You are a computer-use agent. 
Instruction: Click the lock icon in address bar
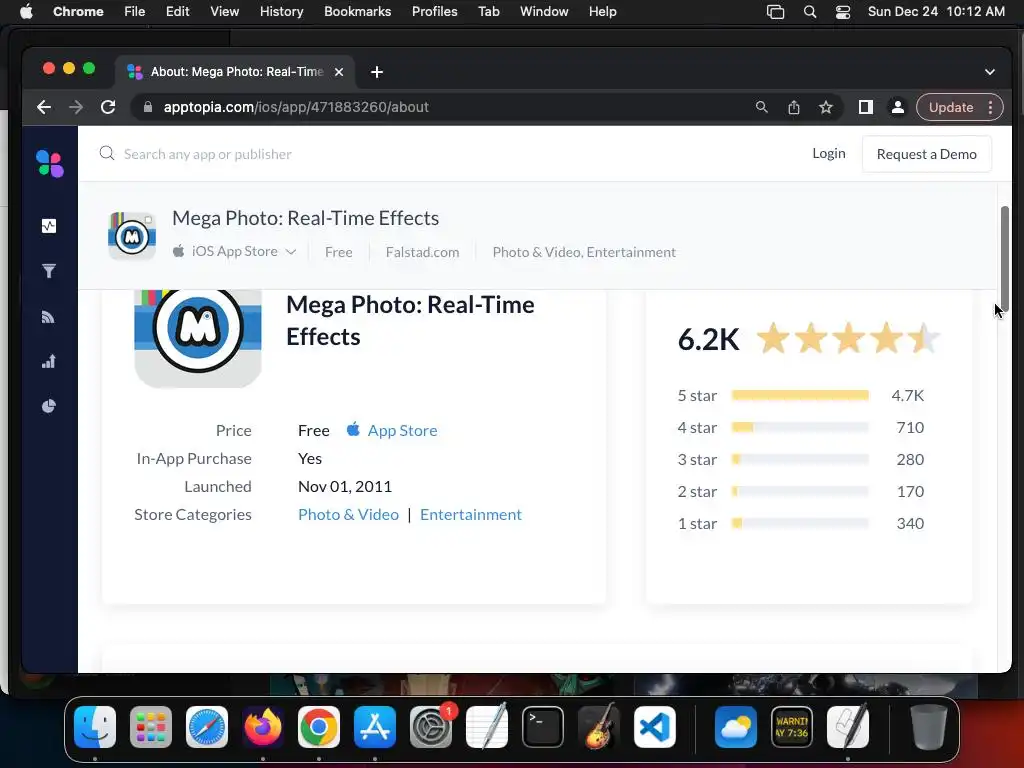tap(148, 107)
